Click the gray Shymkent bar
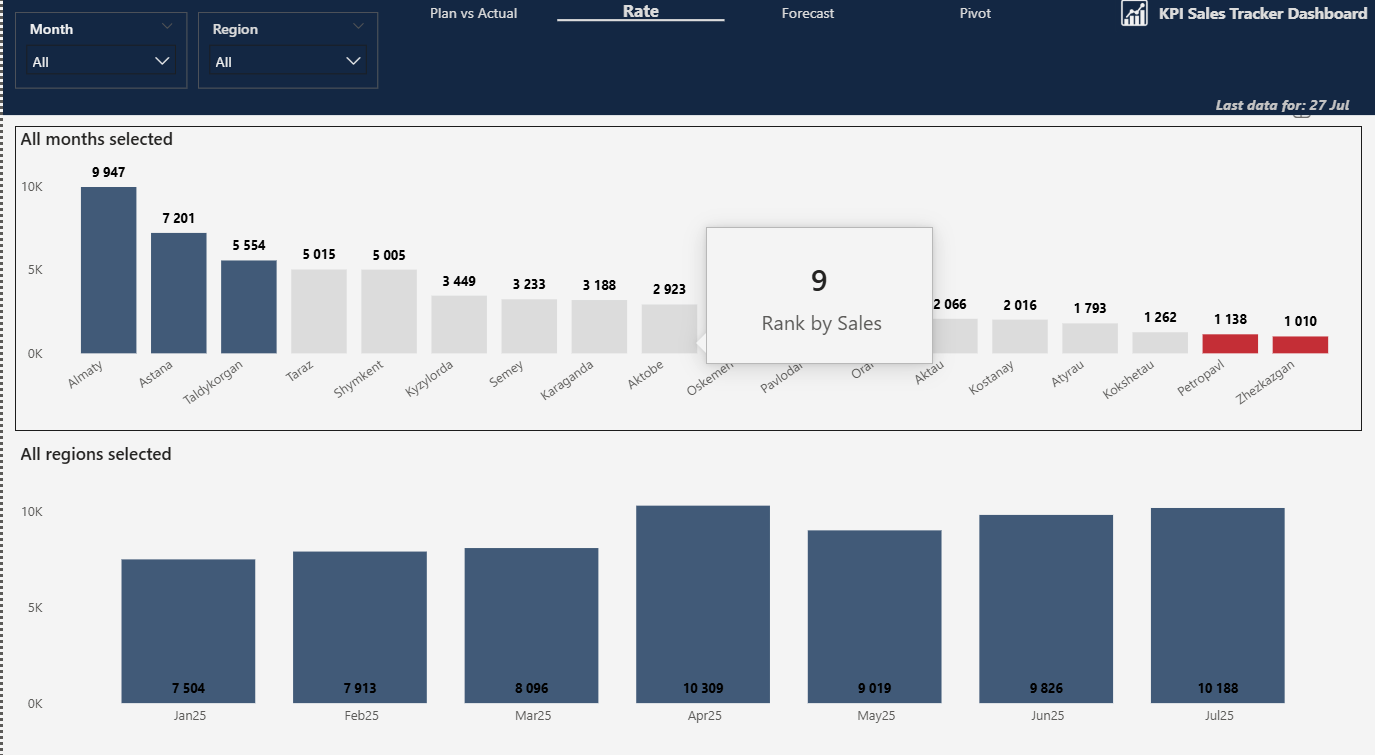This screenshot has height=755, width=1375. pos(388,311)
